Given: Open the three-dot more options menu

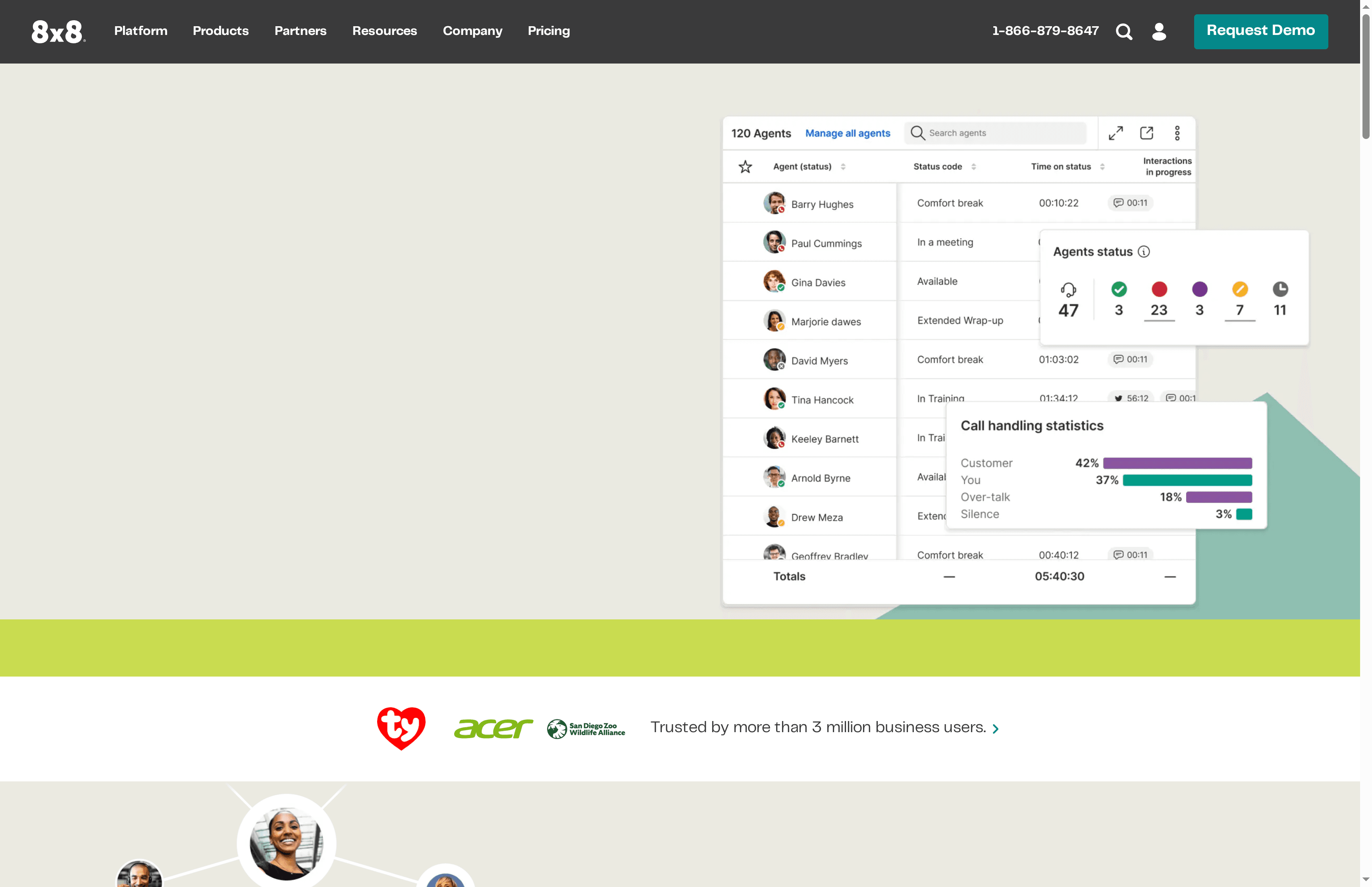Looking at the screenshot, I should [x=1177, y=133].
